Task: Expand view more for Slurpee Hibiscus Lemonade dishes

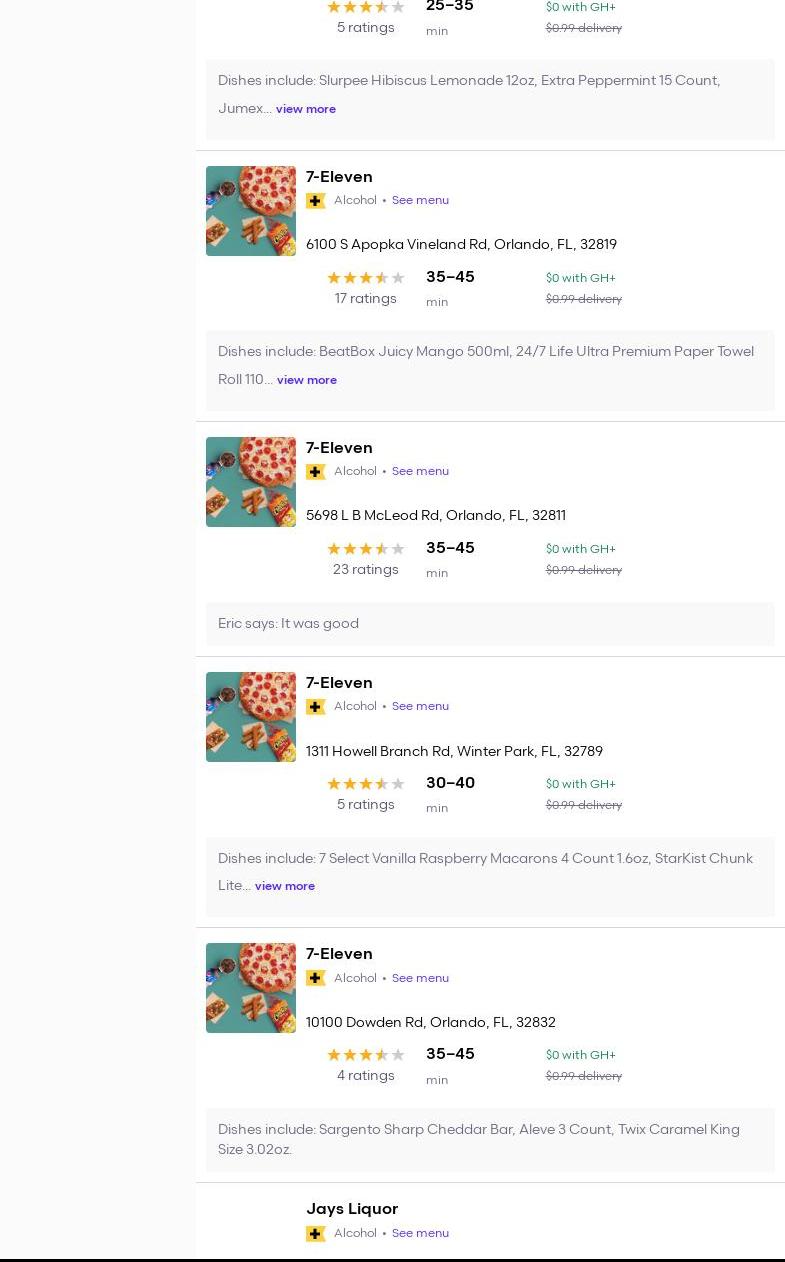Action: click(x=305, y=109)
